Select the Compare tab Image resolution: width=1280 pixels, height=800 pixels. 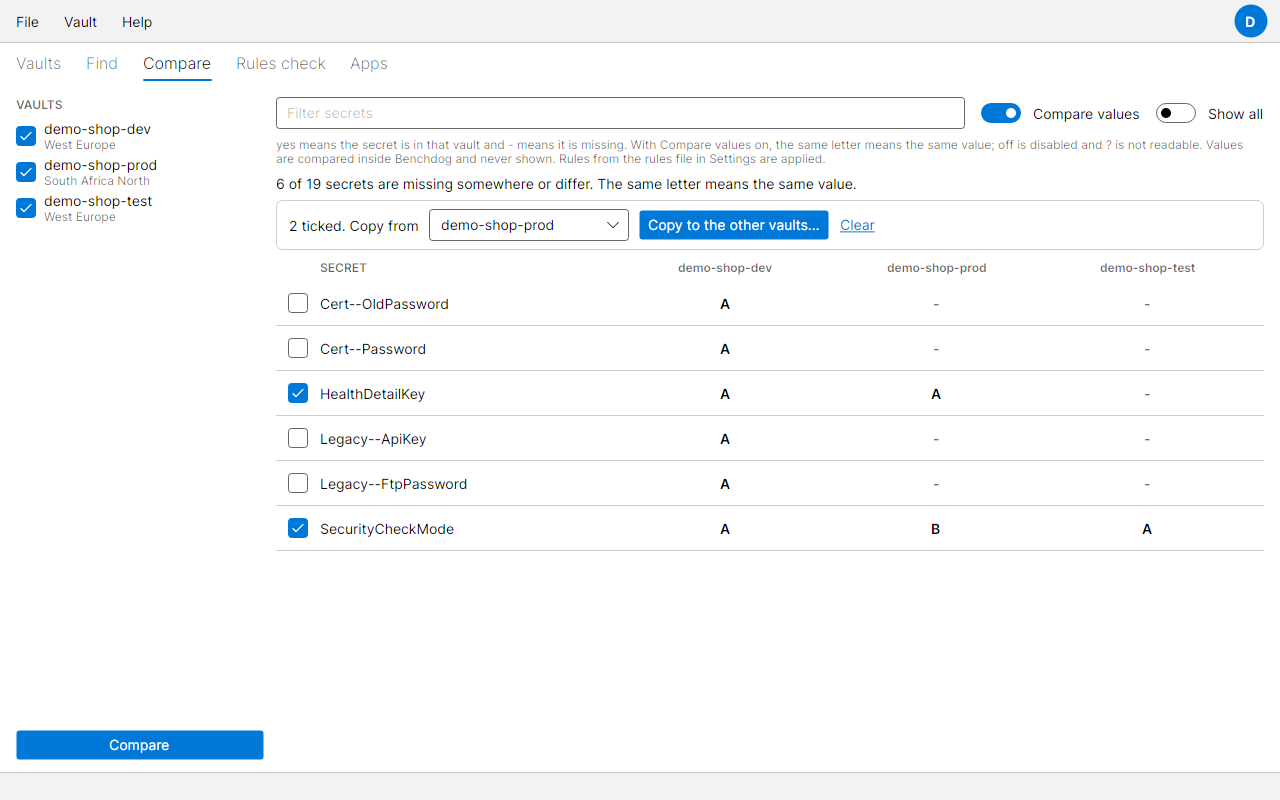(177, 63)
